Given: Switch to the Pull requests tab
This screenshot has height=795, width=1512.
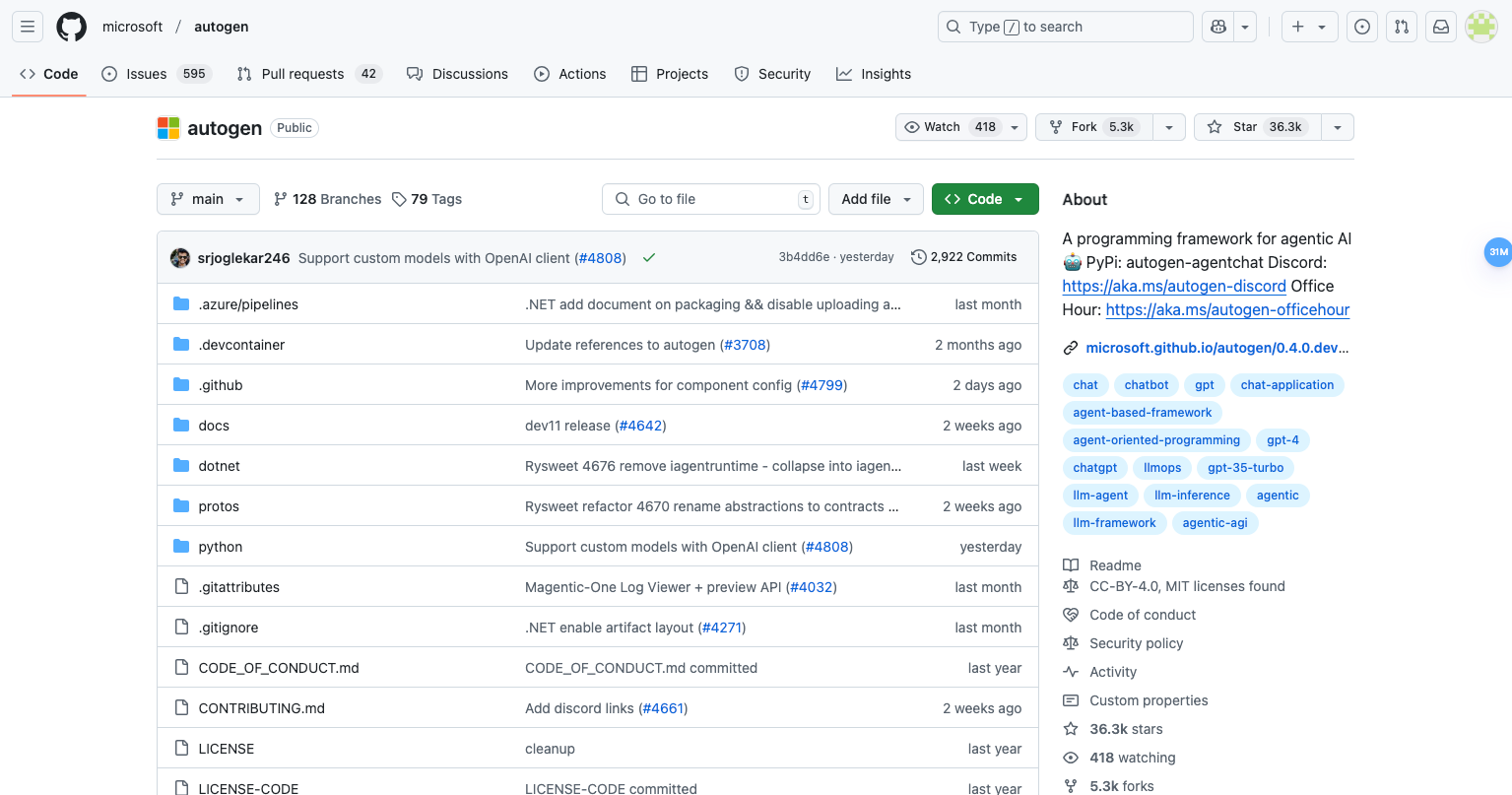Looking at the screenshot, I should (309, 74).
